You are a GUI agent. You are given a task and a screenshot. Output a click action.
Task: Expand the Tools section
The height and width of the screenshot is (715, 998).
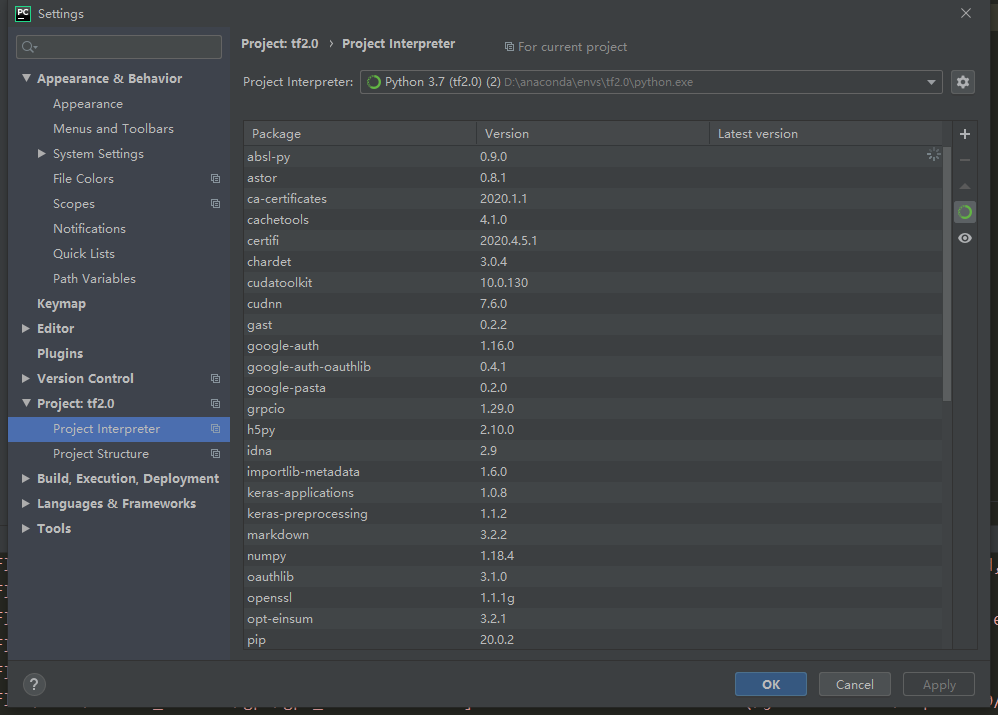(25, 528)
